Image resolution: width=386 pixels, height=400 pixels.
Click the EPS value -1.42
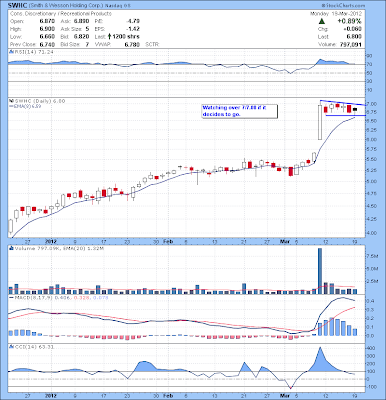[x=132, y=29]
